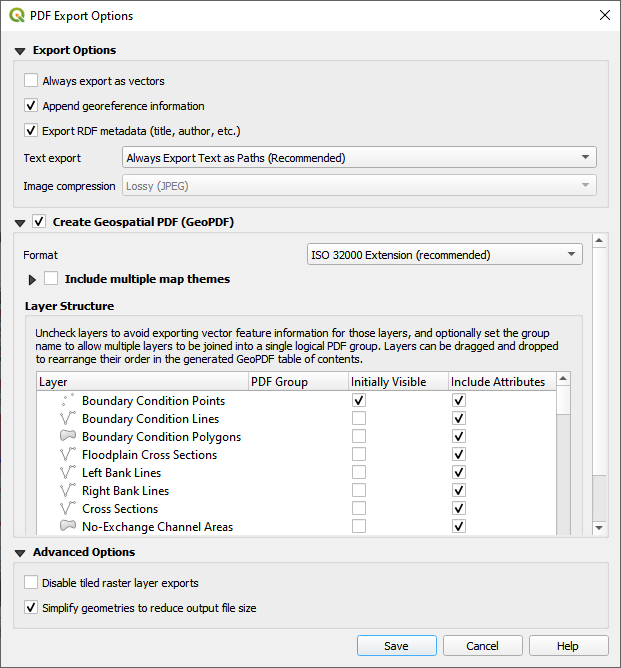This screenshot has height=668, width=621.
Task: Click the line icon for Right Bank Lines
Action: click(68, 491)
